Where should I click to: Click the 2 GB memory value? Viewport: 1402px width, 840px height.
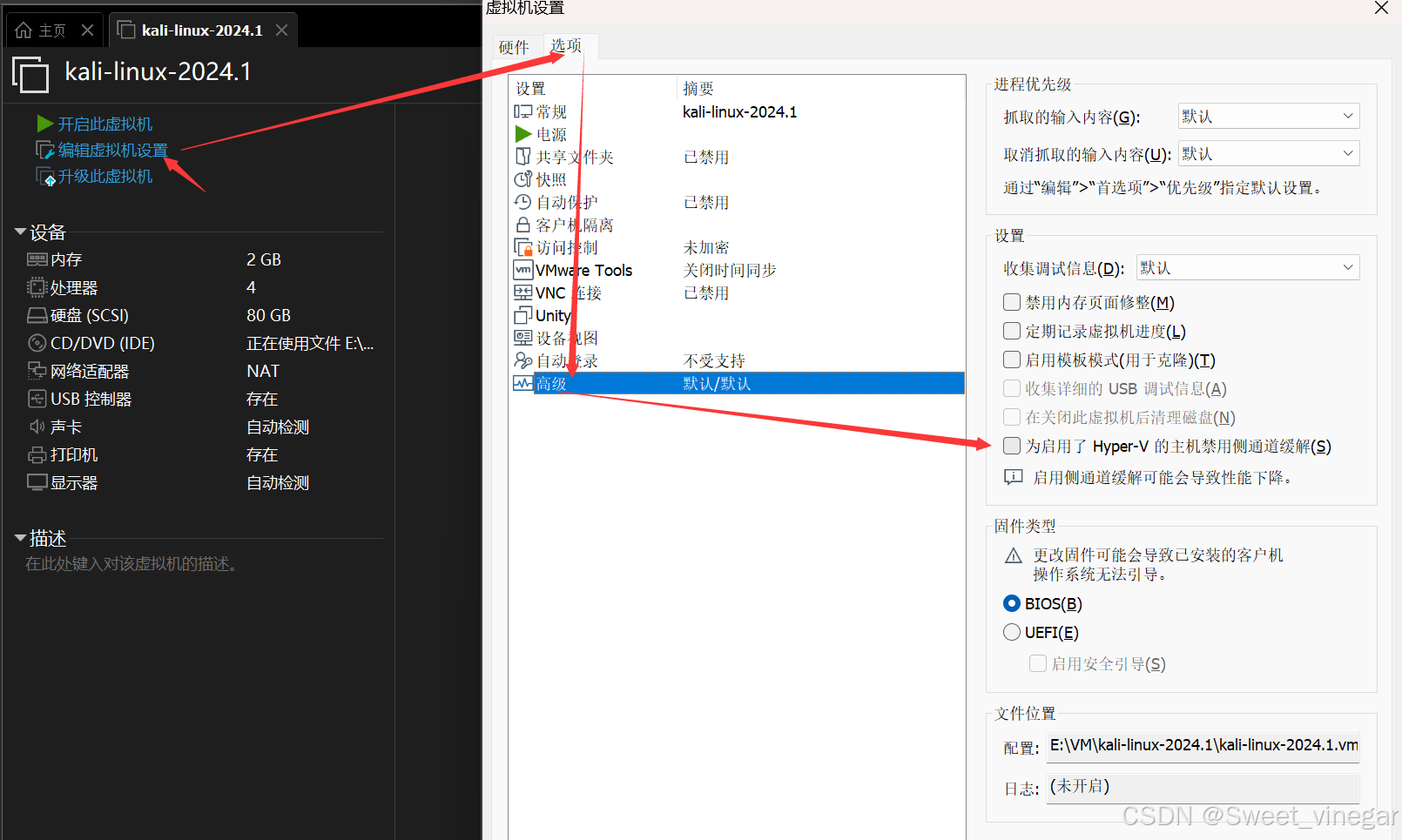point(264,259)
